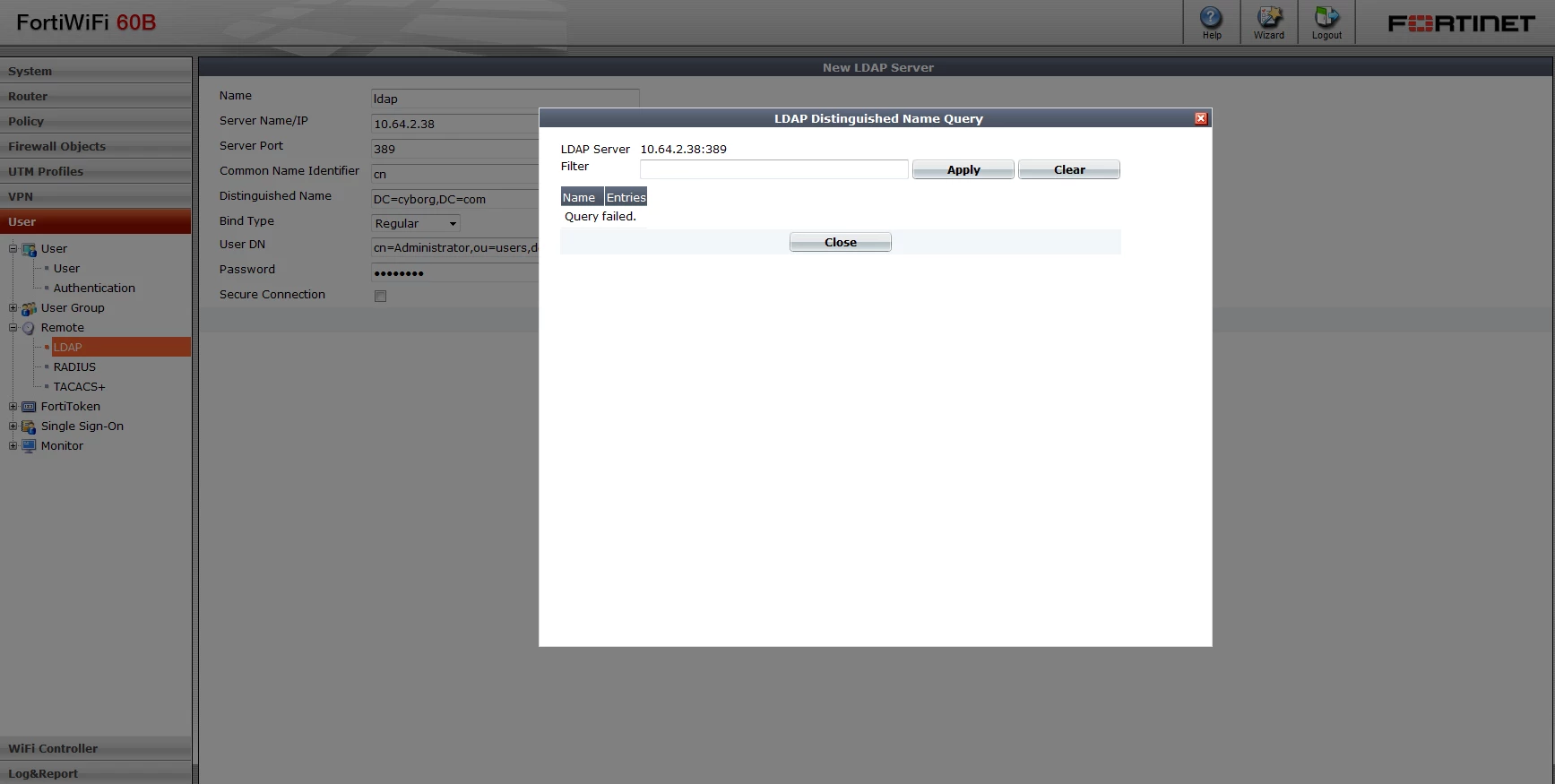
Task: Click the FortiToken icon
Action: point(29,407)
